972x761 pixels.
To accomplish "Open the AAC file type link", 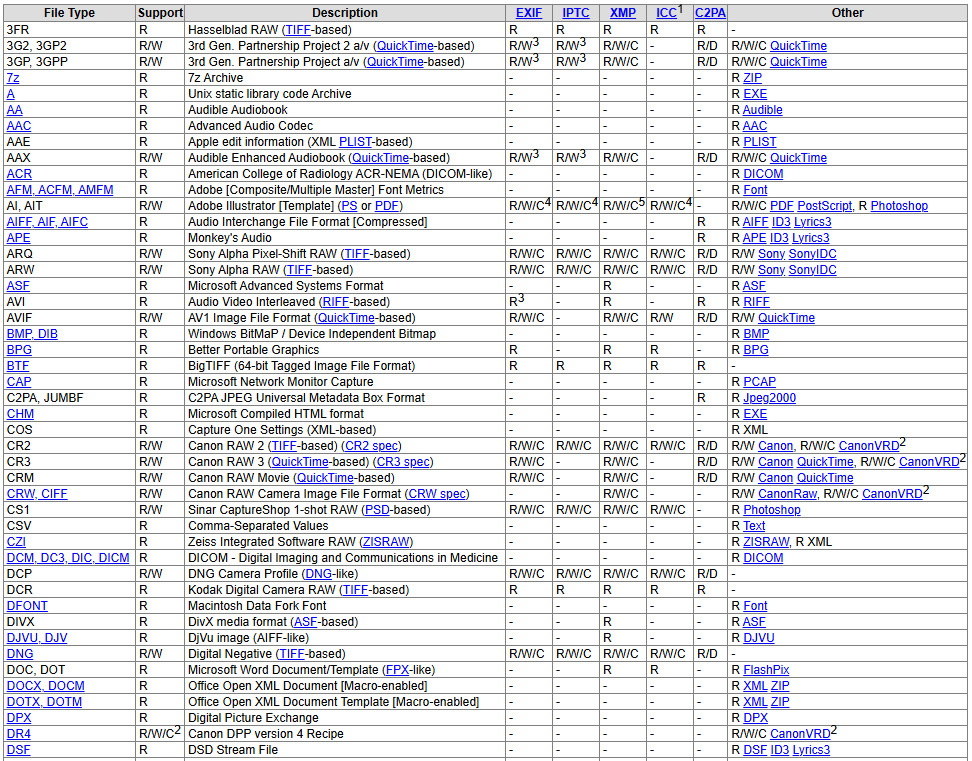I will pos(19,126).
